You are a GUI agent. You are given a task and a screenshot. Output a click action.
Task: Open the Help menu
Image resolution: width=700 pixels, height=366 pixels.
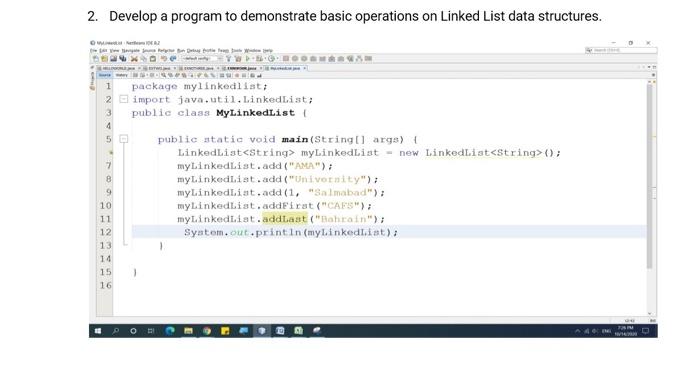(x=268, y=50)
